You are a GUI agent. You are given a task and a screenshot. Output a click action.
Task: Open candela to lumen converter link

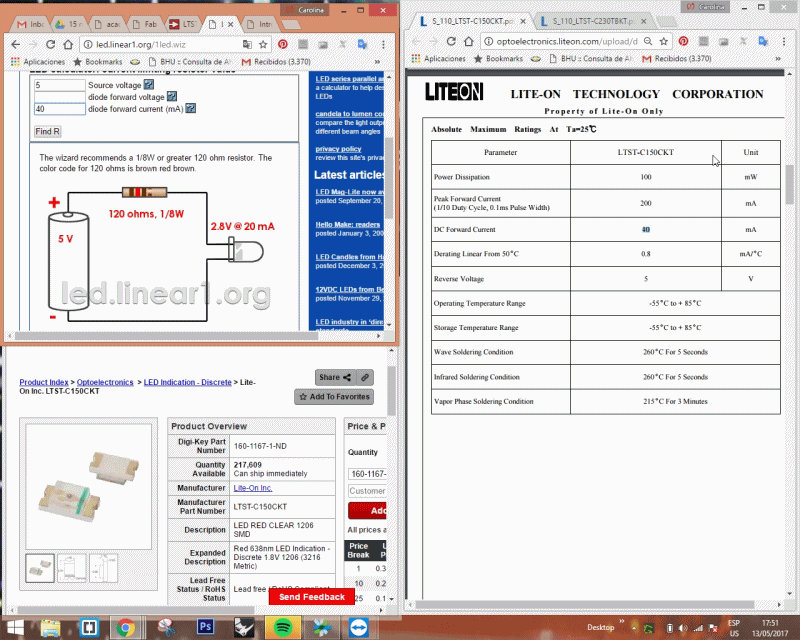(349, 114)
